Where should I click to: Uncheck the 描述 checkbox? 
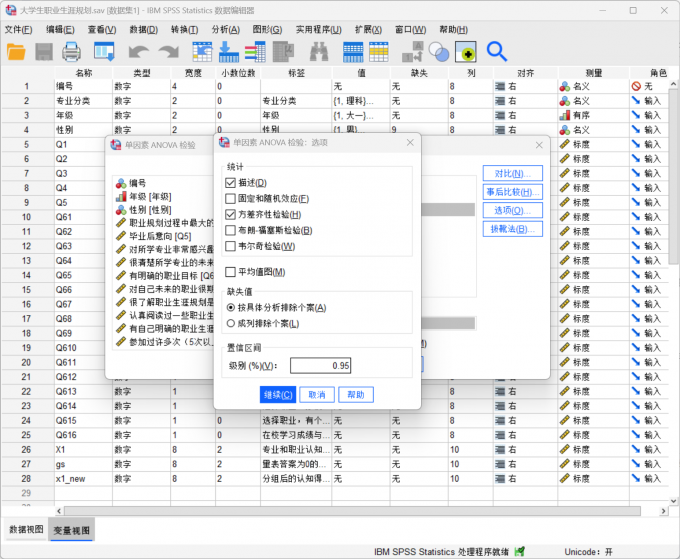click(x=231, y=183)
